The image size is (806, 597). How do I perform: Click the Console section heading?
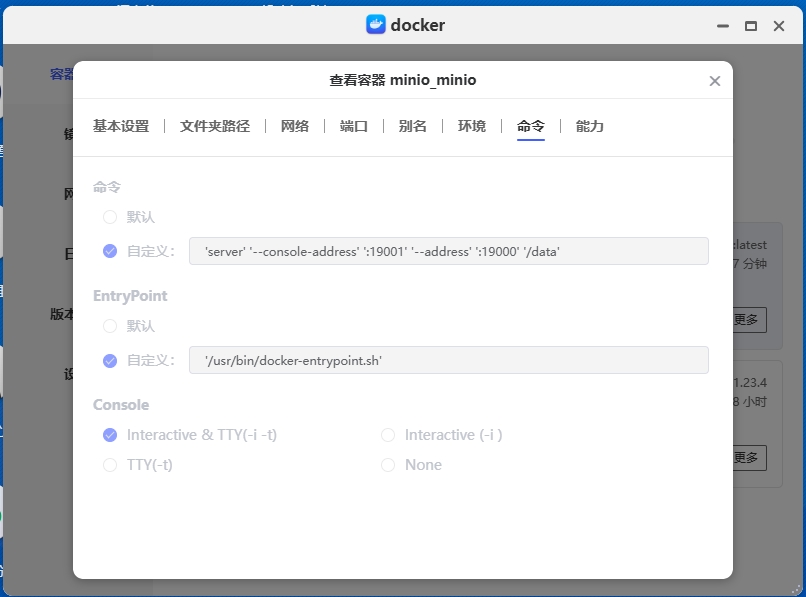pyautogui.click(x=121, y=405)
